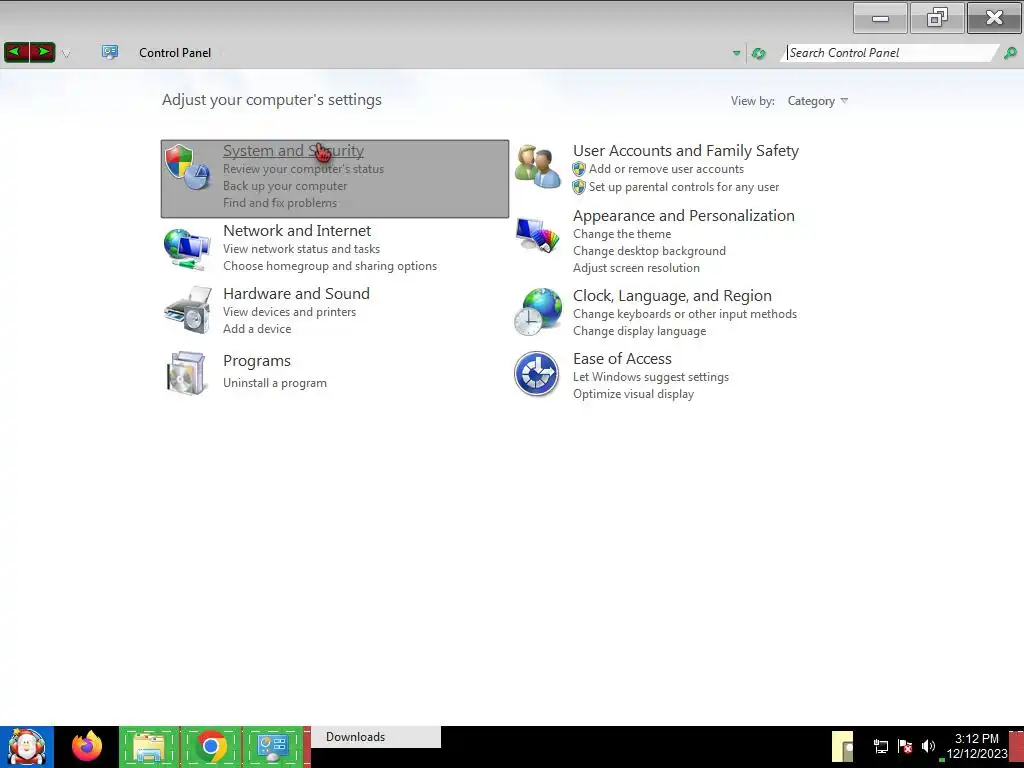Click View devices and printers

click(x=289, y=312)
